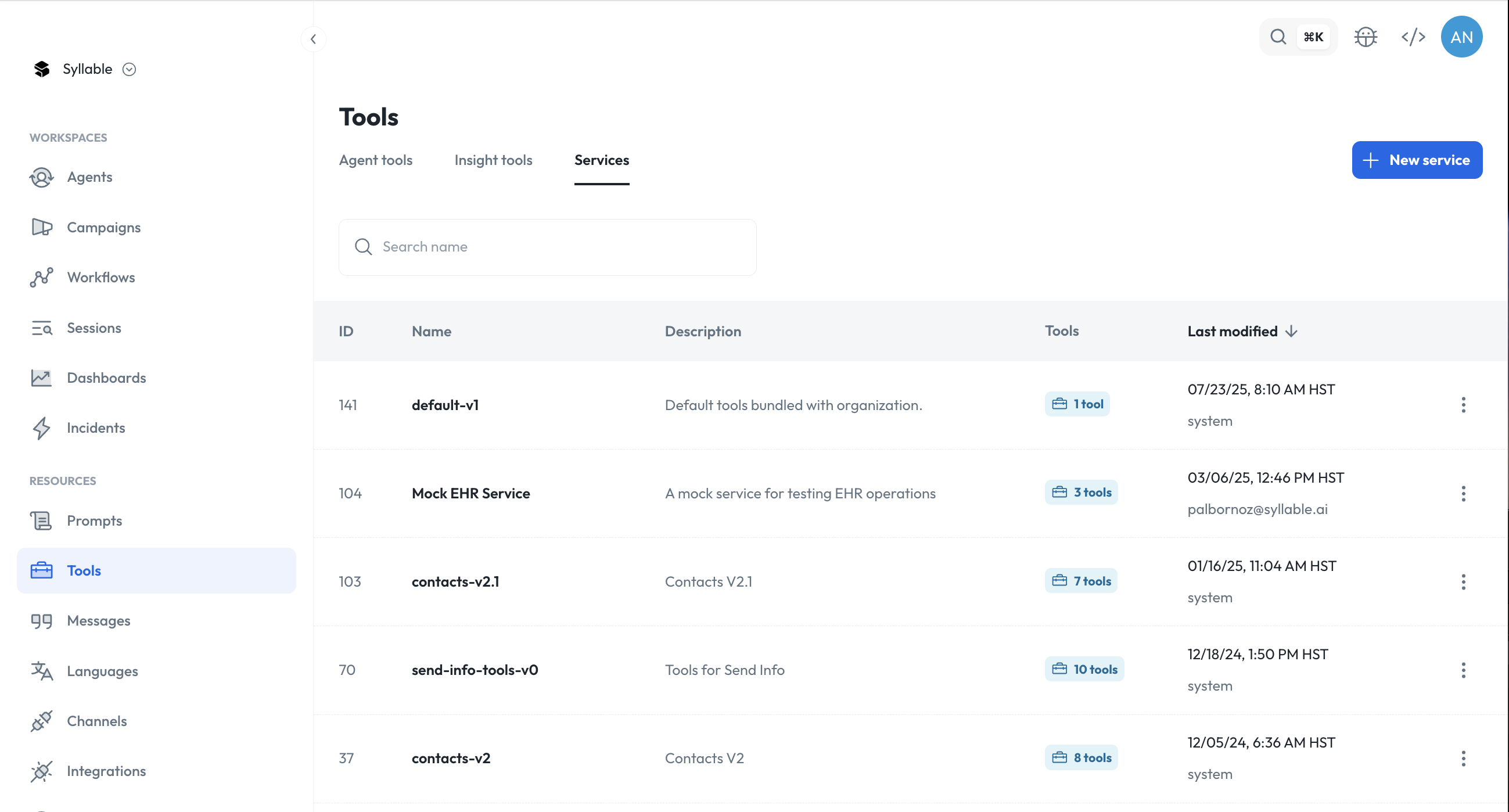This screenshot has height=812, width=1509.
Task: Go to Sessions in sidebar
Action: 94,328
